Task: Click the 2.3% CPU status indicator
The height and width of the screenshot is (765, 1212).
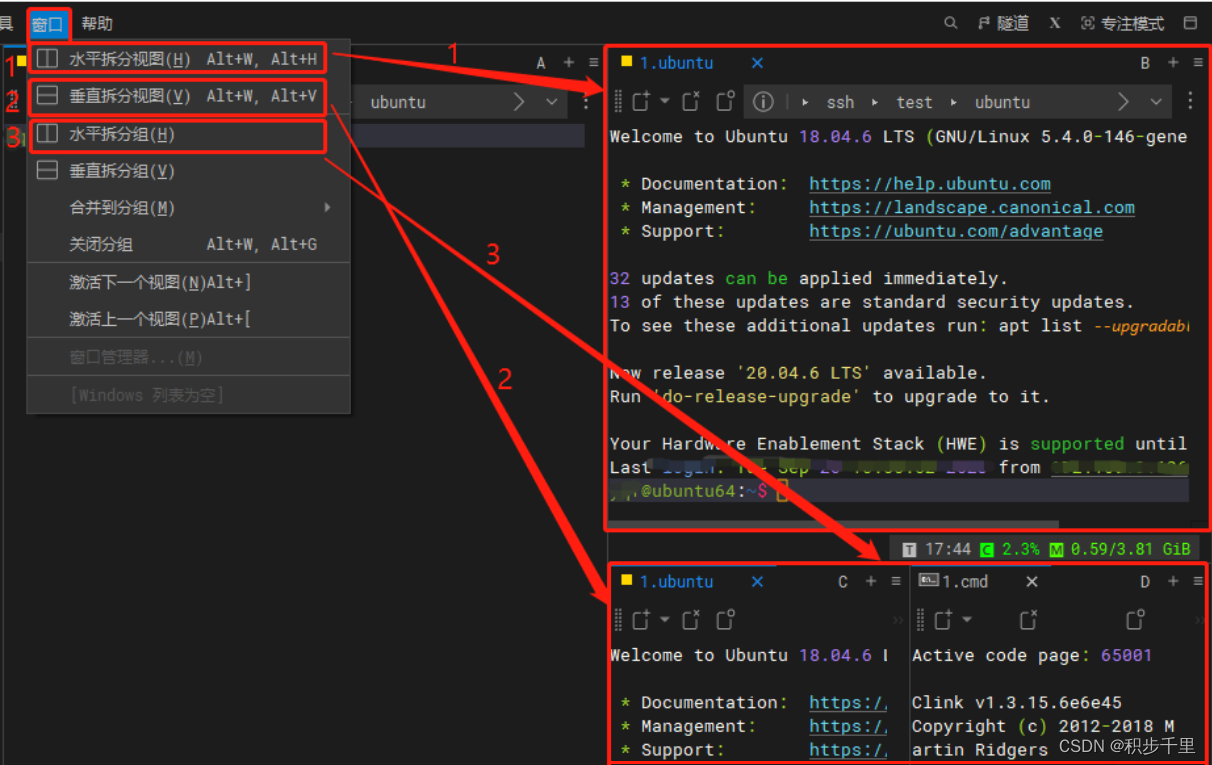Action: click(x=1010, y=549)
